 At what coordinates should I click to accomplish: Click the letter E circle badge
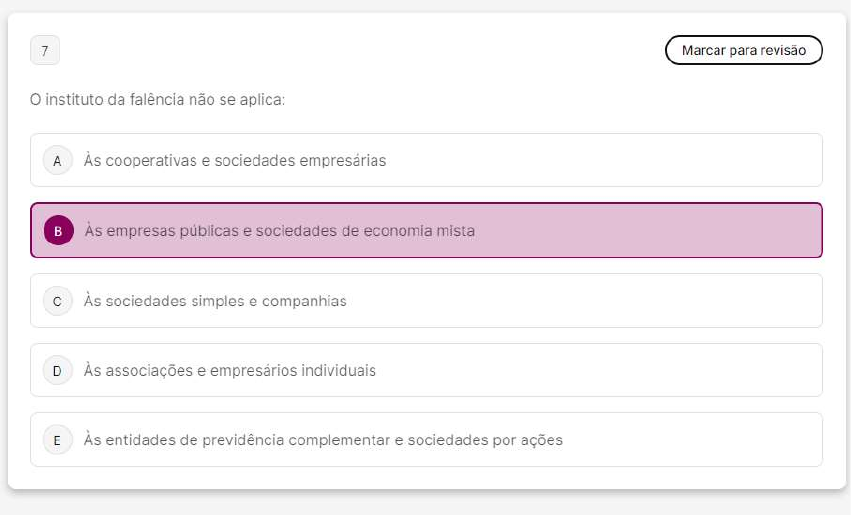pyautogui.click(x=57, y=440)
